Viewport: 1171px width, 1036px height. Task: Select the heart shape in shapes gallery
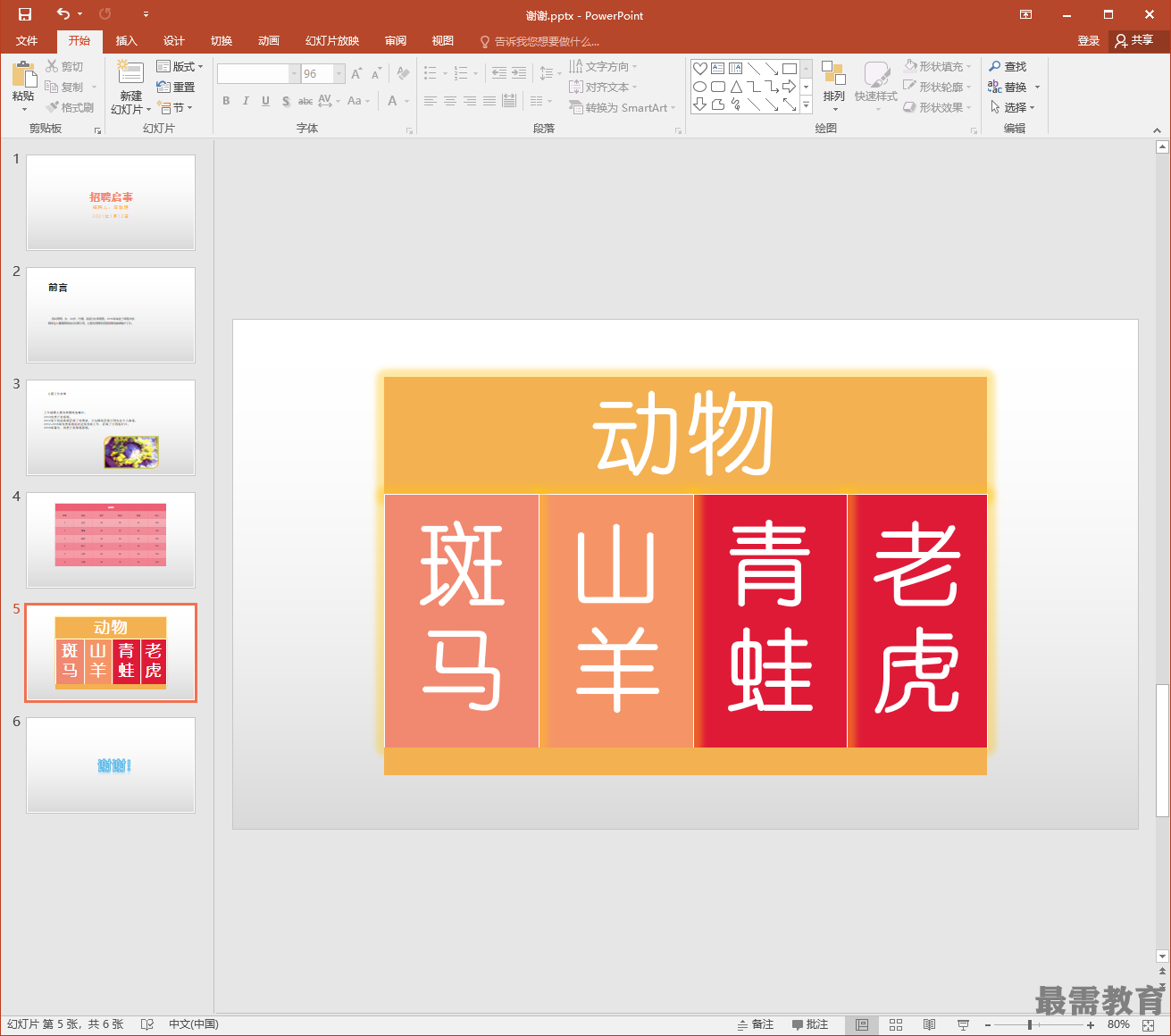coord(700,69)
